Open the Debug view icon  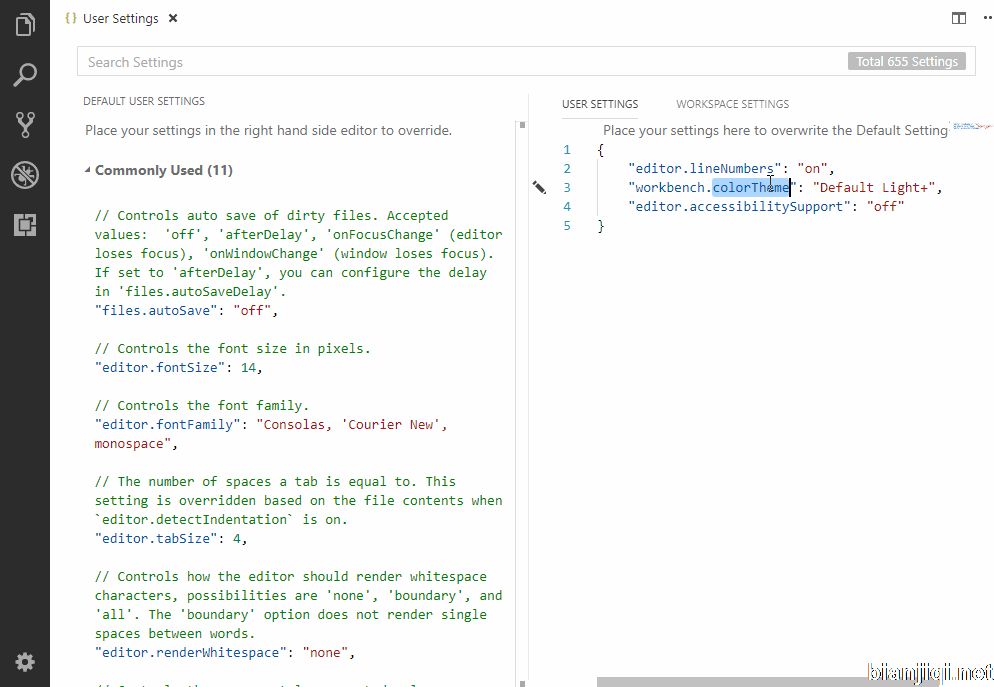pos(25,175)
